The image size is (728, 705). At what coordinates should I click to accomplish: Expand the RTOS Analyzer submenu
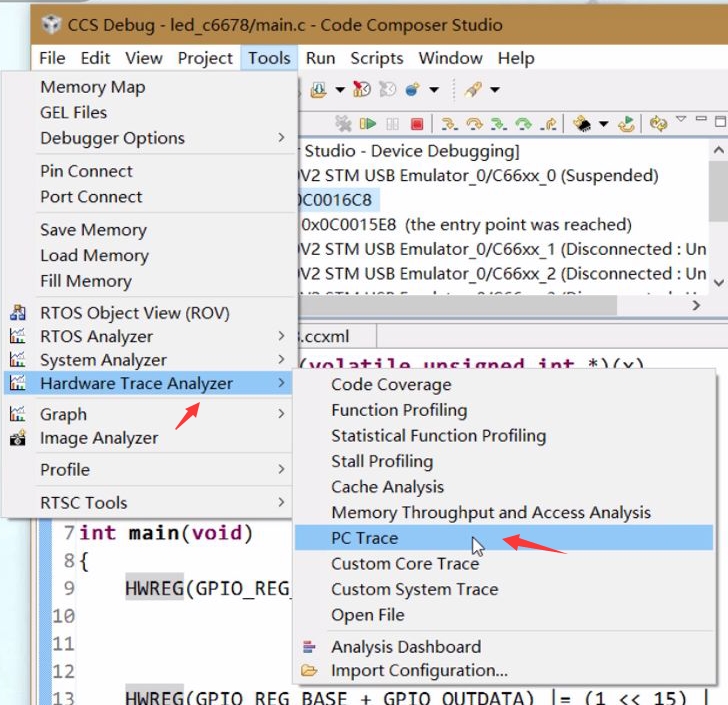(281, 336)
